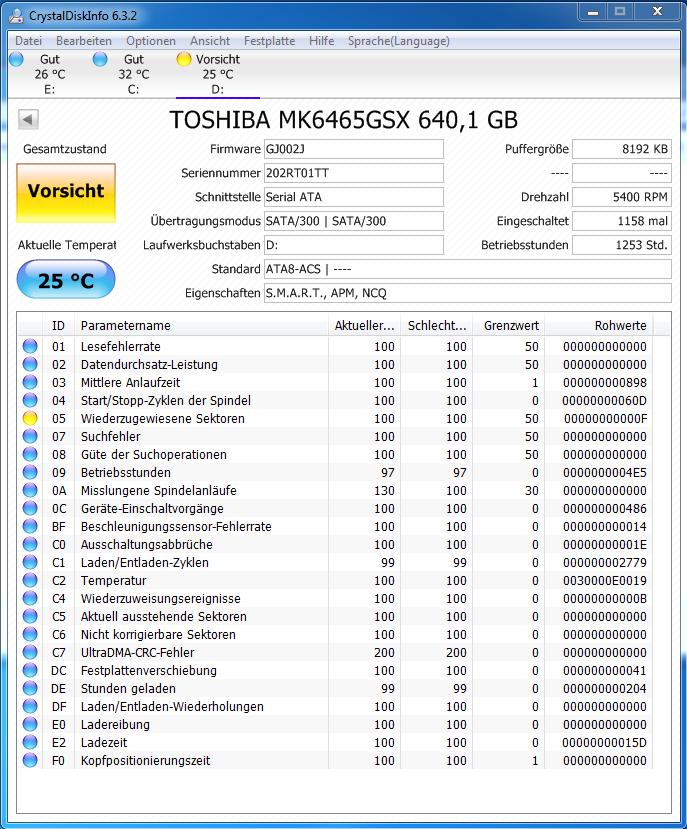Click status icon for Festplattenverschiebung
Viewport: 687px width, 829px height.
tap(30, 669)
